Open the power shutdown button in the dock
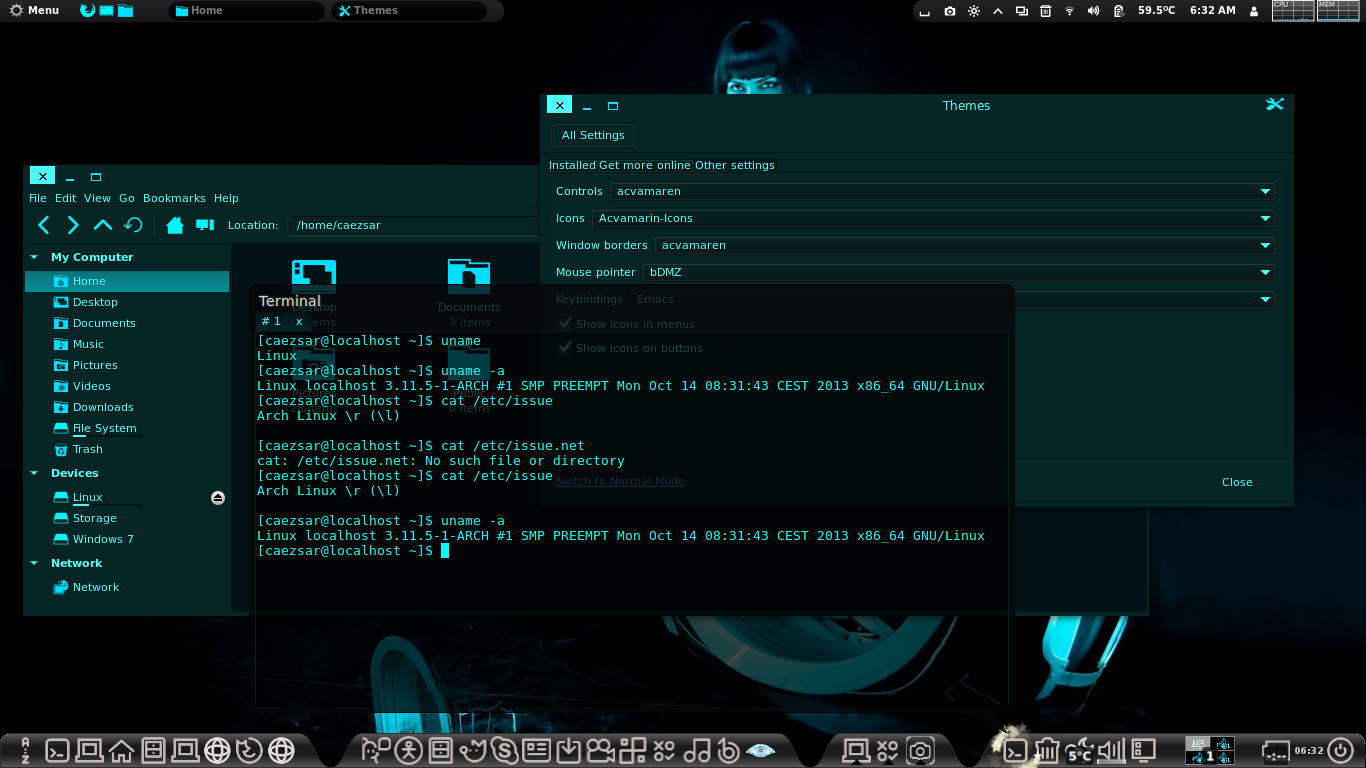1366x768 pixels. (x=1340, y=750)
